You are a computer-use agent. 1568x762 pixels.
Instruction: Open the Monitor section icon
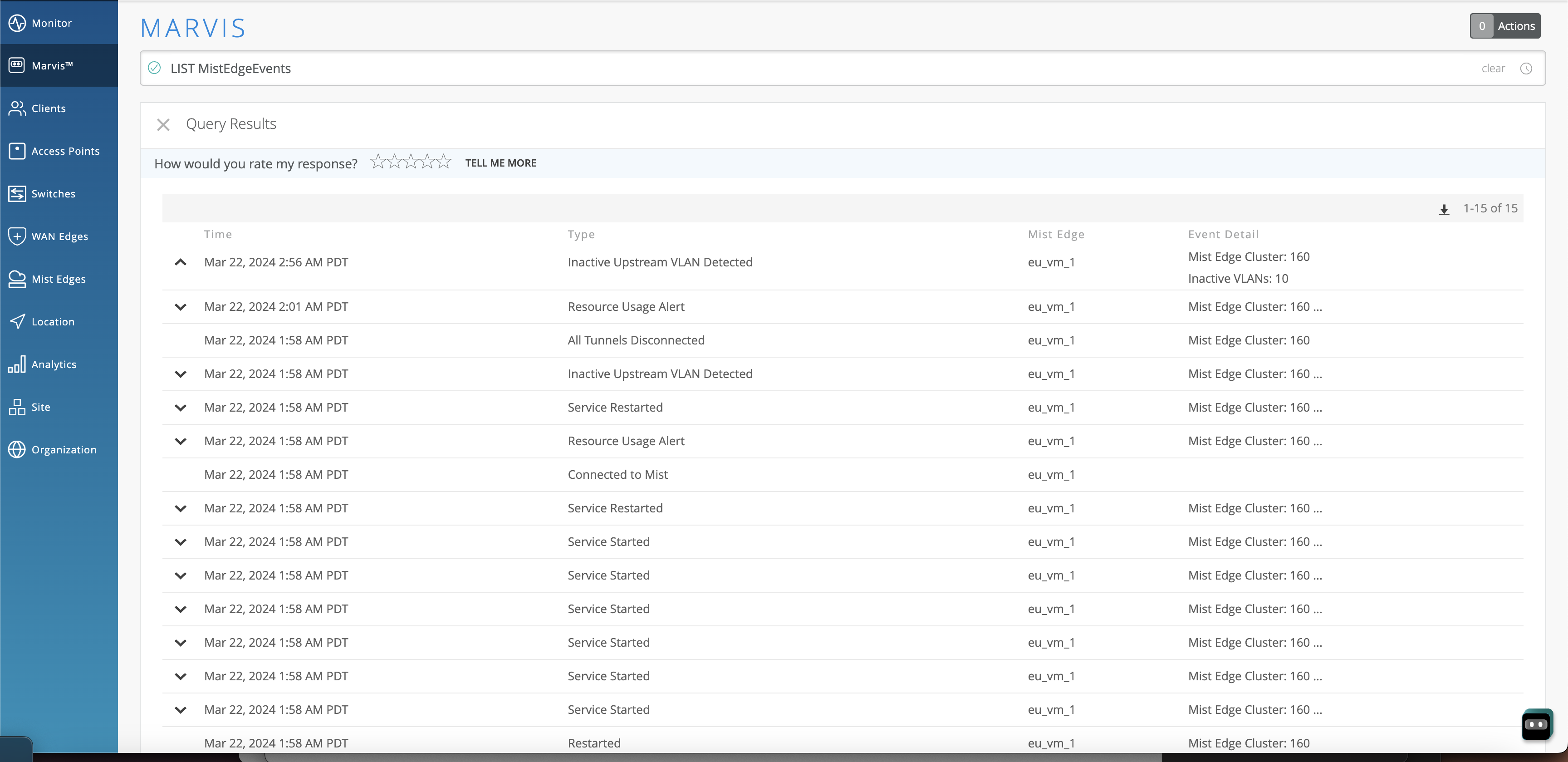coord(17,23)
